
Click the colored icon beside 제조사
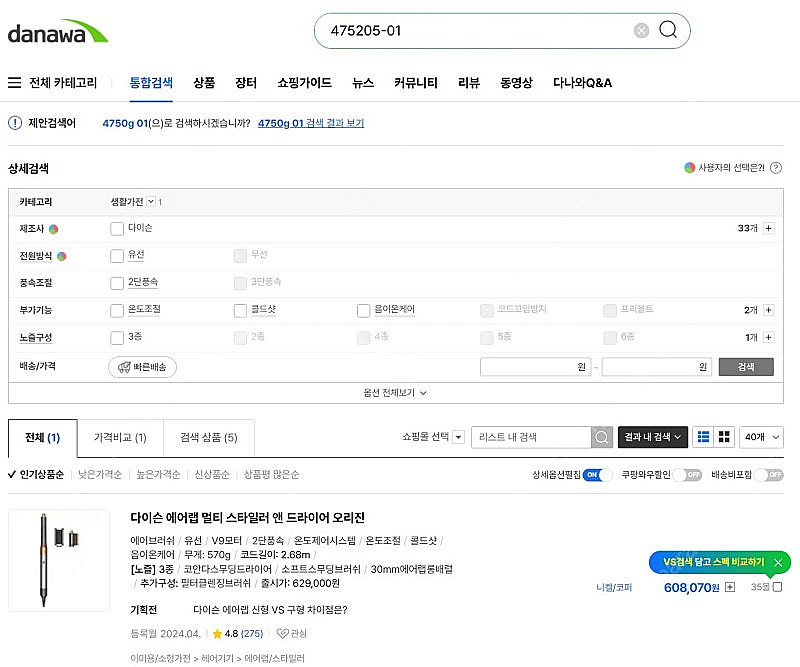(x=54, y=229)
